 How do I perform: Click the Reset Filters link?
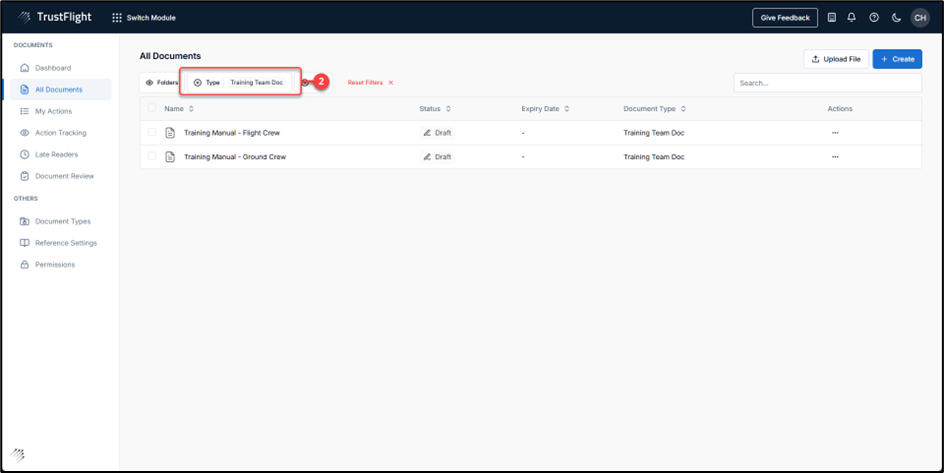pyautogui.click(x=370, y=82)
